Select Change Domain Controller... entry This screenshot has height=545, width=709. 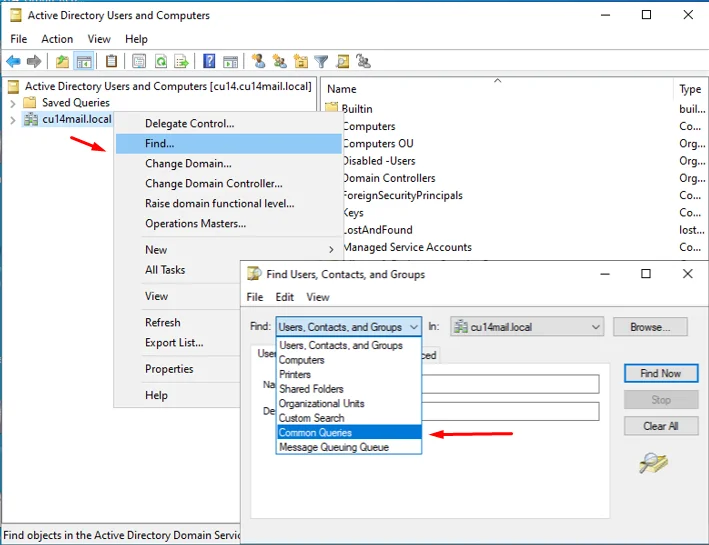point(228,183)
